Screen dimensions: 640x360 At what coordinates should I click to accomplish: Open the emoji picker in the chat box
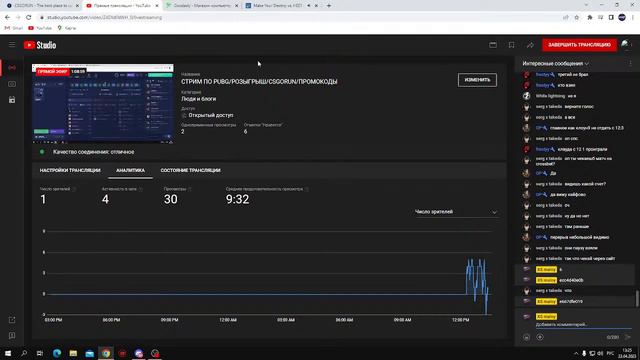[527, 337]
